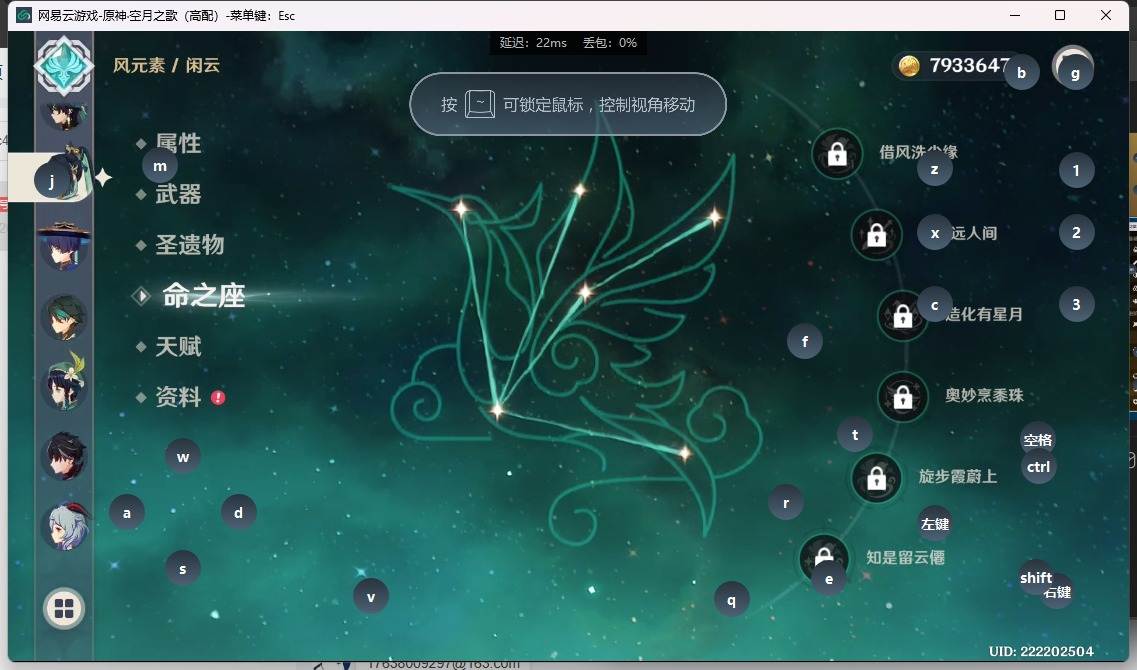This screenshot has width=1137, height=670.
Task: Open the 武器 weapon menu
Action: (x=178, y=194)
